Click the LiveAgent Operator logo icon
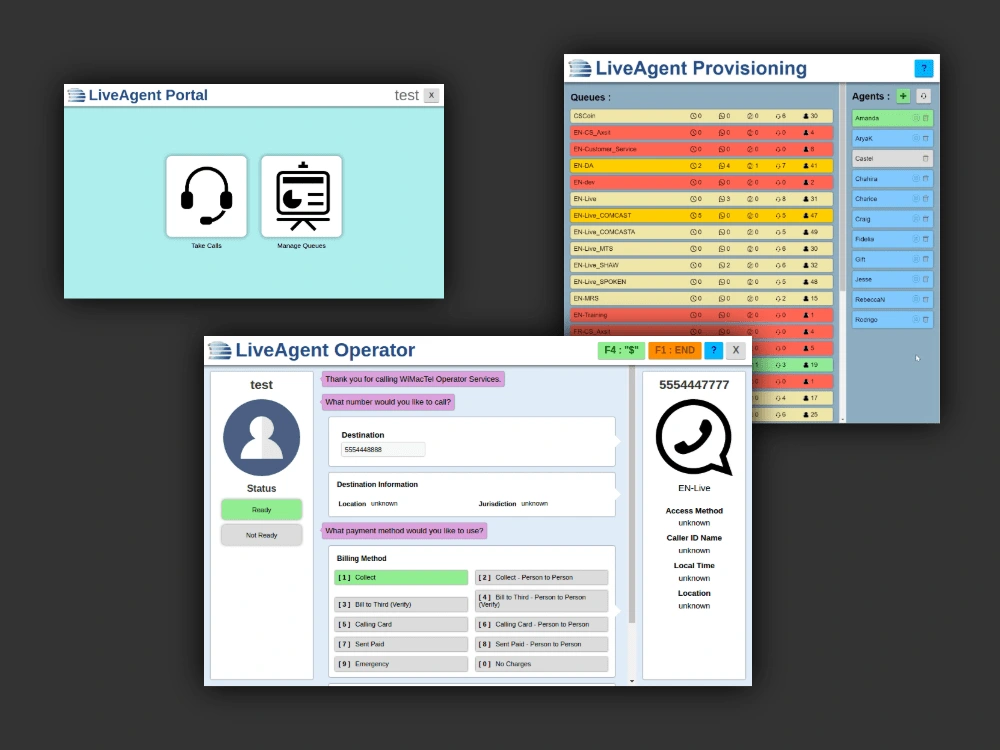 tap(219, 350)
